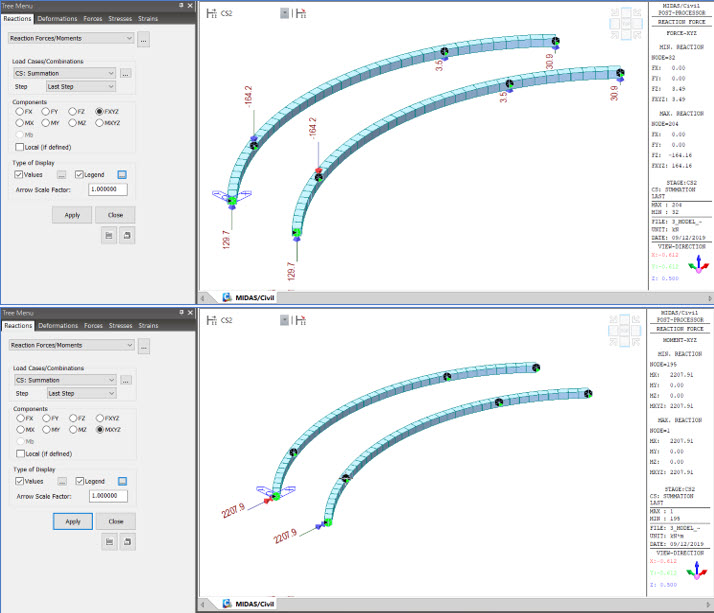Select the MX radio button in the panel with FXYZ selected

coord(19,122)
